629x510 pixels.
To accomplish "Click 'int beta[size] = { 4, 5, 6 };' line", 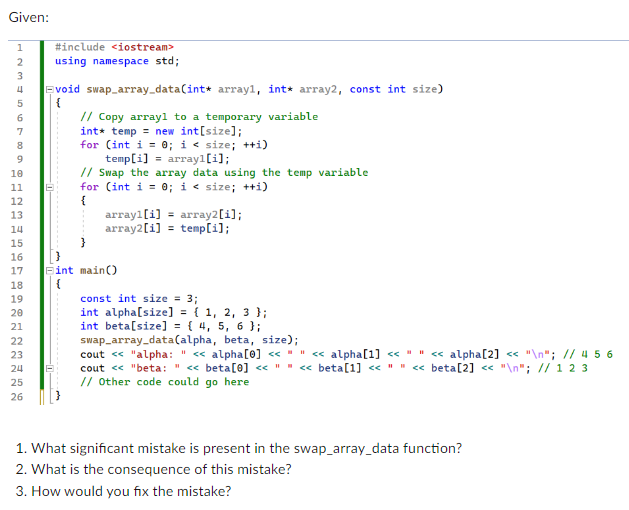I will (x=170, y=326).
